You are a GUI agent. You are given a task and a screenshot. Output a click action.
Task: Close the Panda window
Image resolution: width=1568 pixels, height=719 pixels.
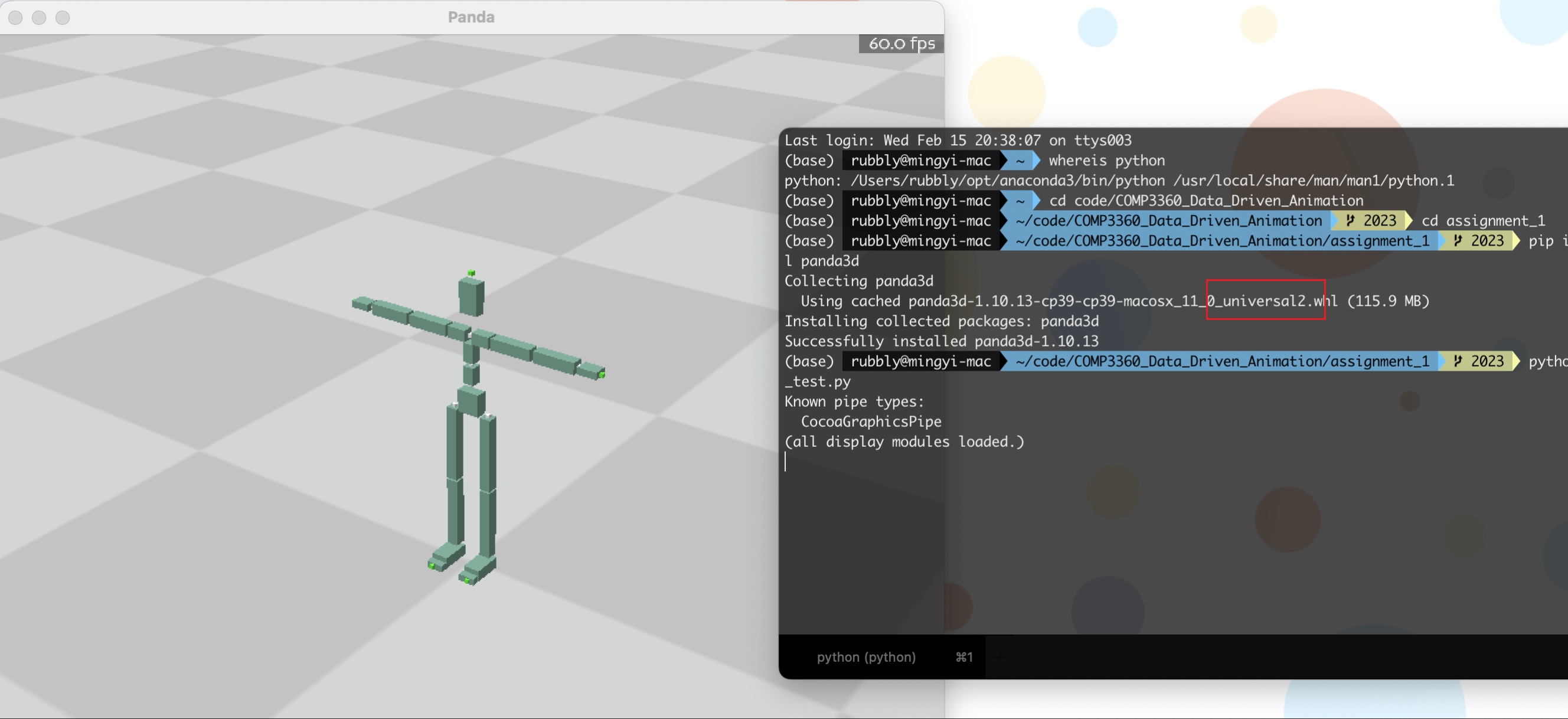pyautogui.click(x=16, y=18)
